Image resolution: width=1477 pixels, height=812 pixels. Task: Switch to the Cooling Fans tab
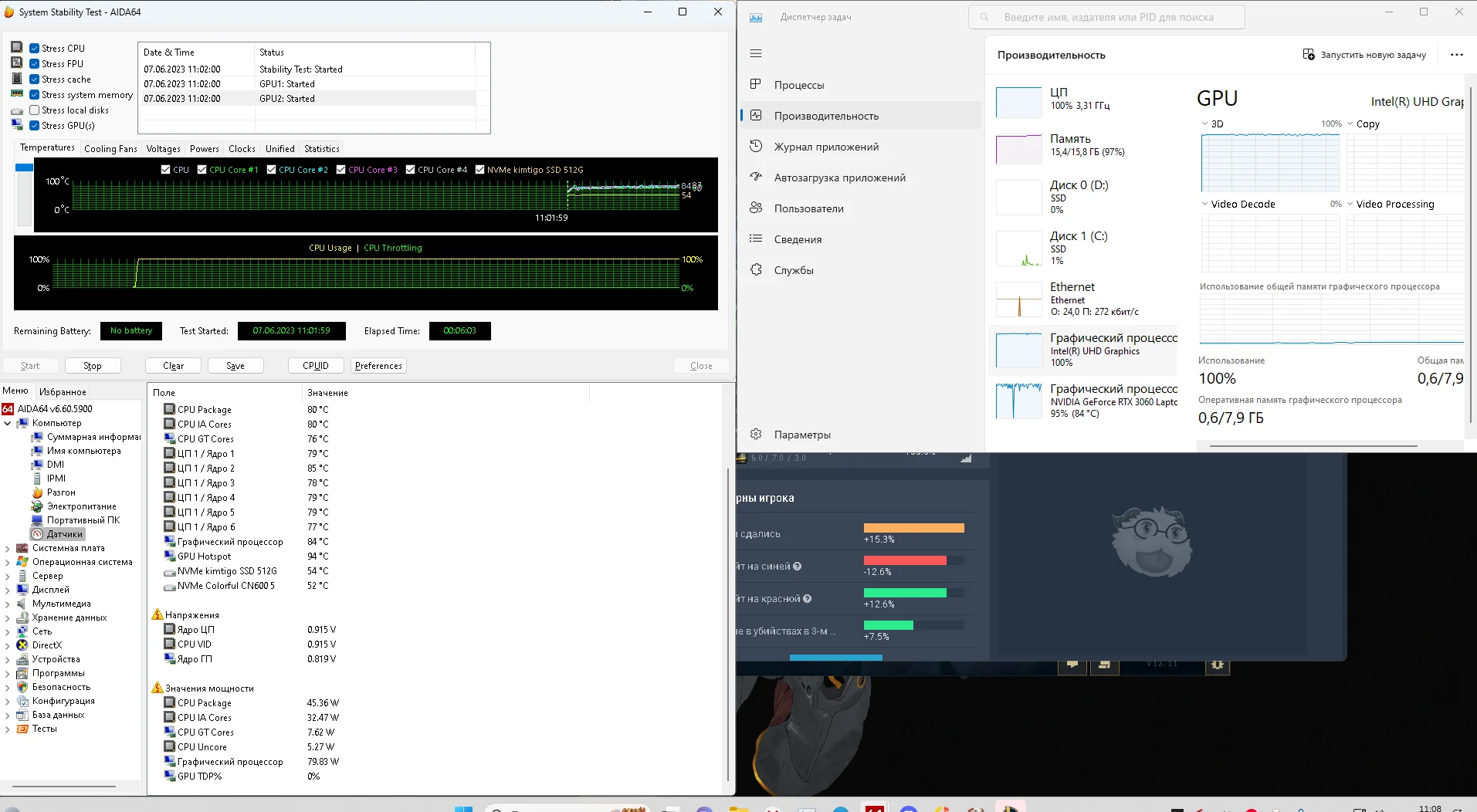(x=110, y=149)
